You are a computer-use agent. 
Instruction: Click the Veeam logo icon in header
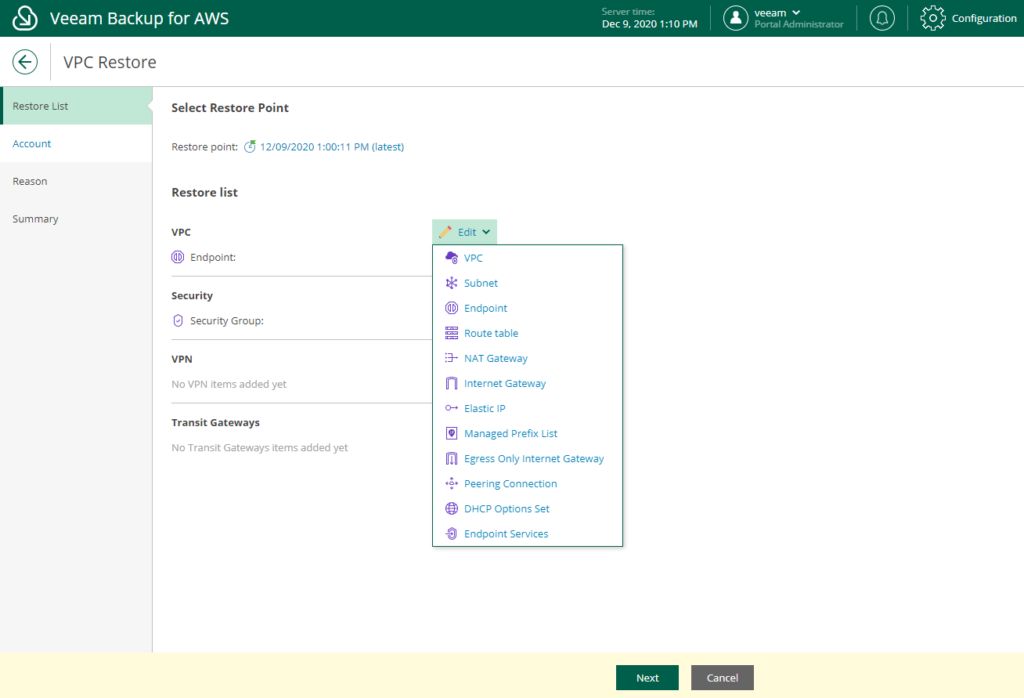click(x=25, y=18)
